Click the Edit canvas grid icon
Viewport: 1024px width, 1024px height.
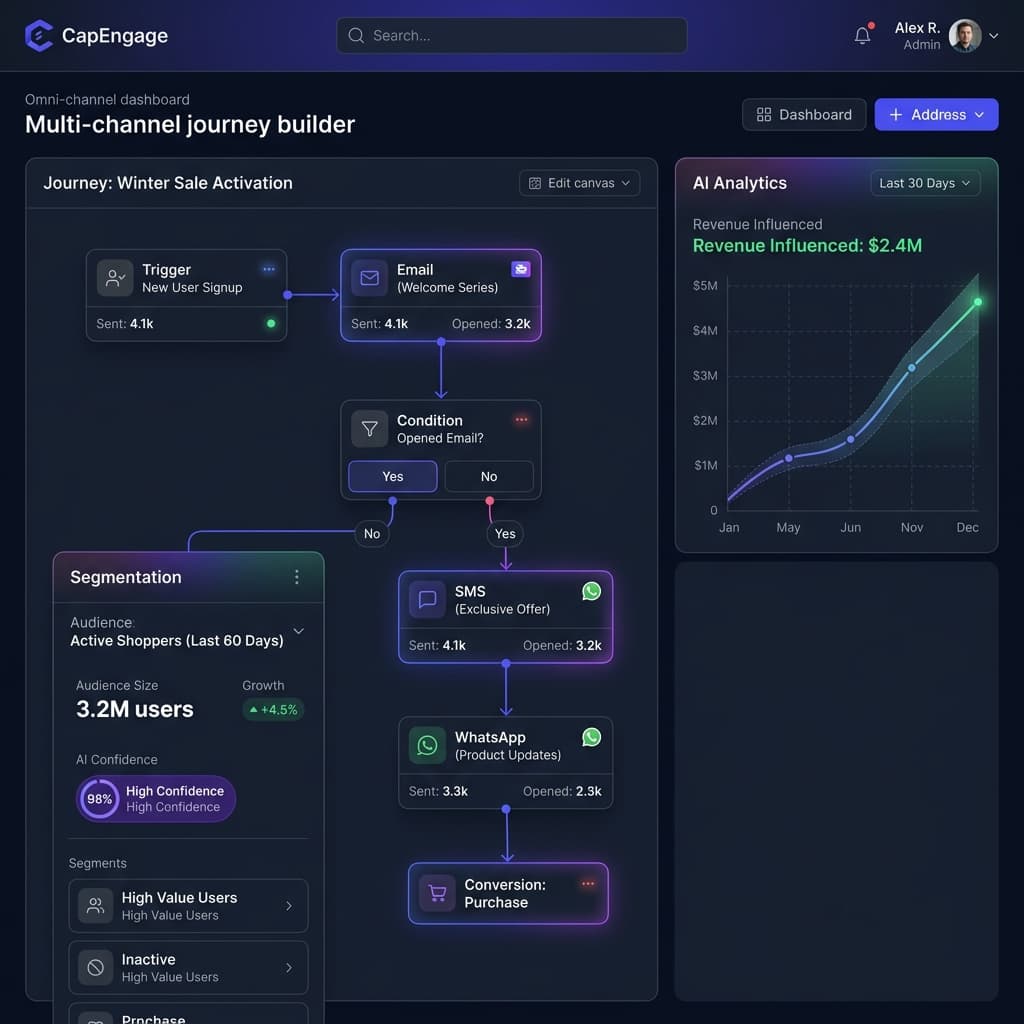(x=534, y=184)
